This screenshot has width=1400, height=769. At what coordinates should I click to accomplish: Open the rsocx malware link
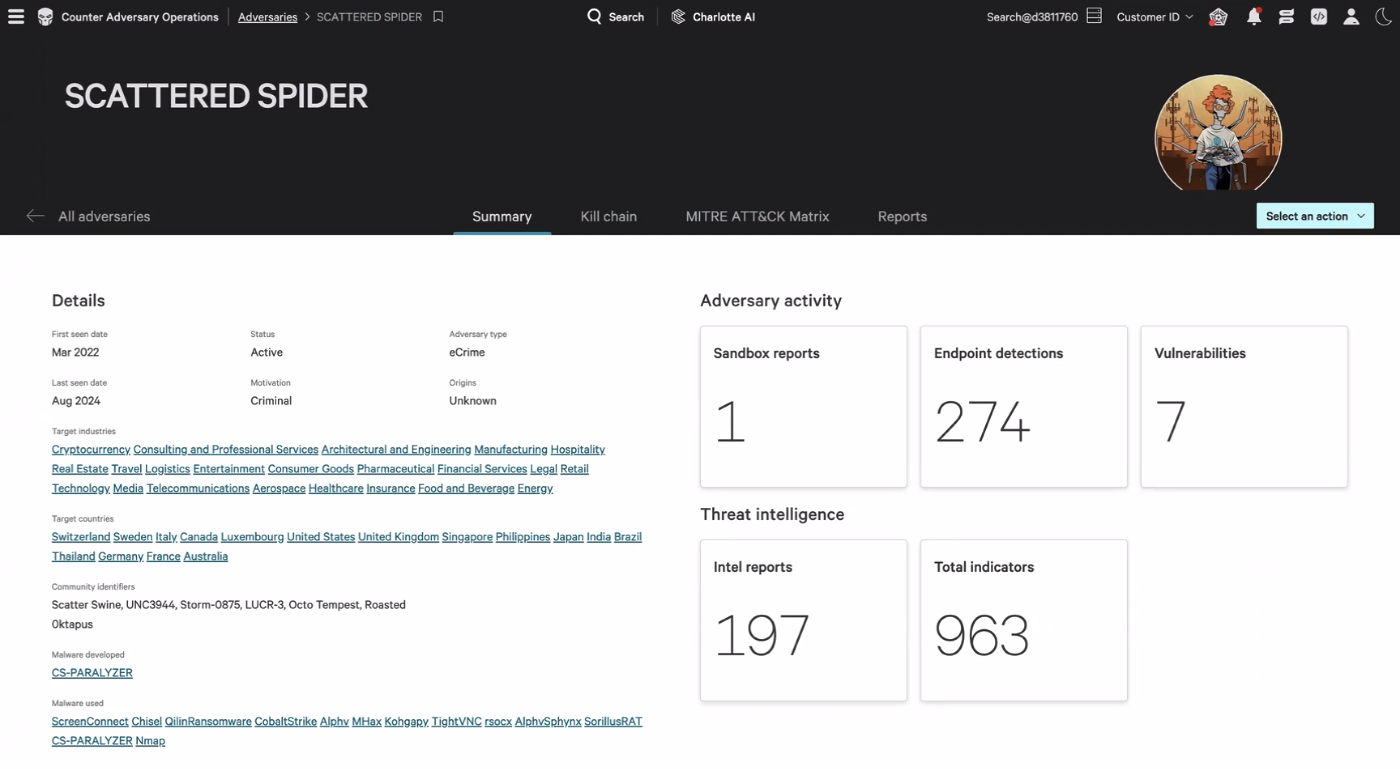pos(498,722)
